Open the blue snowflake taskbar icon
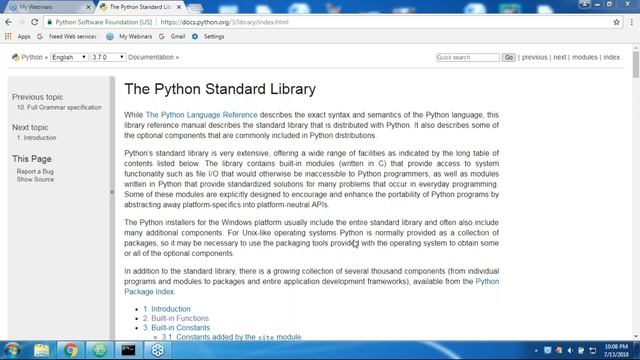The image size is (640, 360). click(x=158, y=350)
